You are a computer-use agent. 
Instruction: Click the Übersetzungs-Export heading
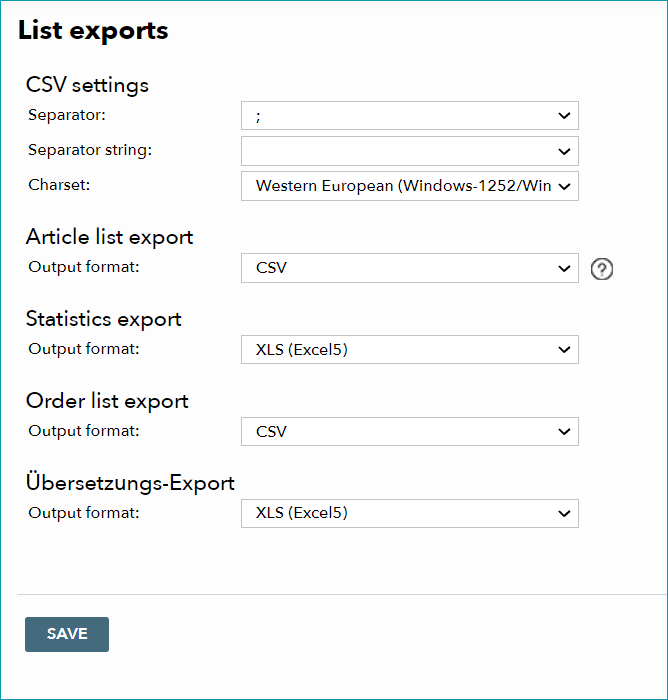pos(130,482)
